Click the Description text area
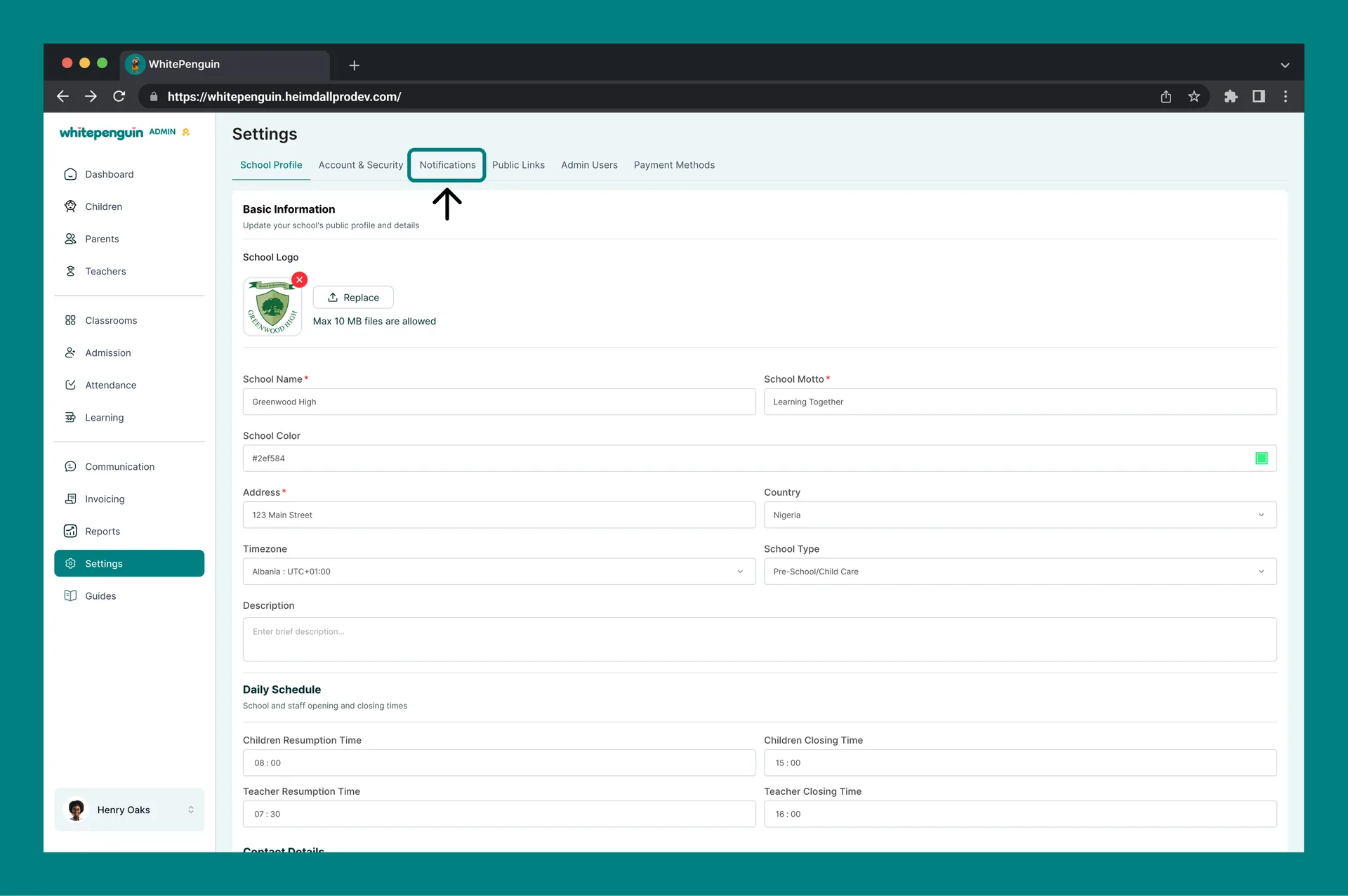This screenshot has height=896, width=1348. click(x=760, y=639)
